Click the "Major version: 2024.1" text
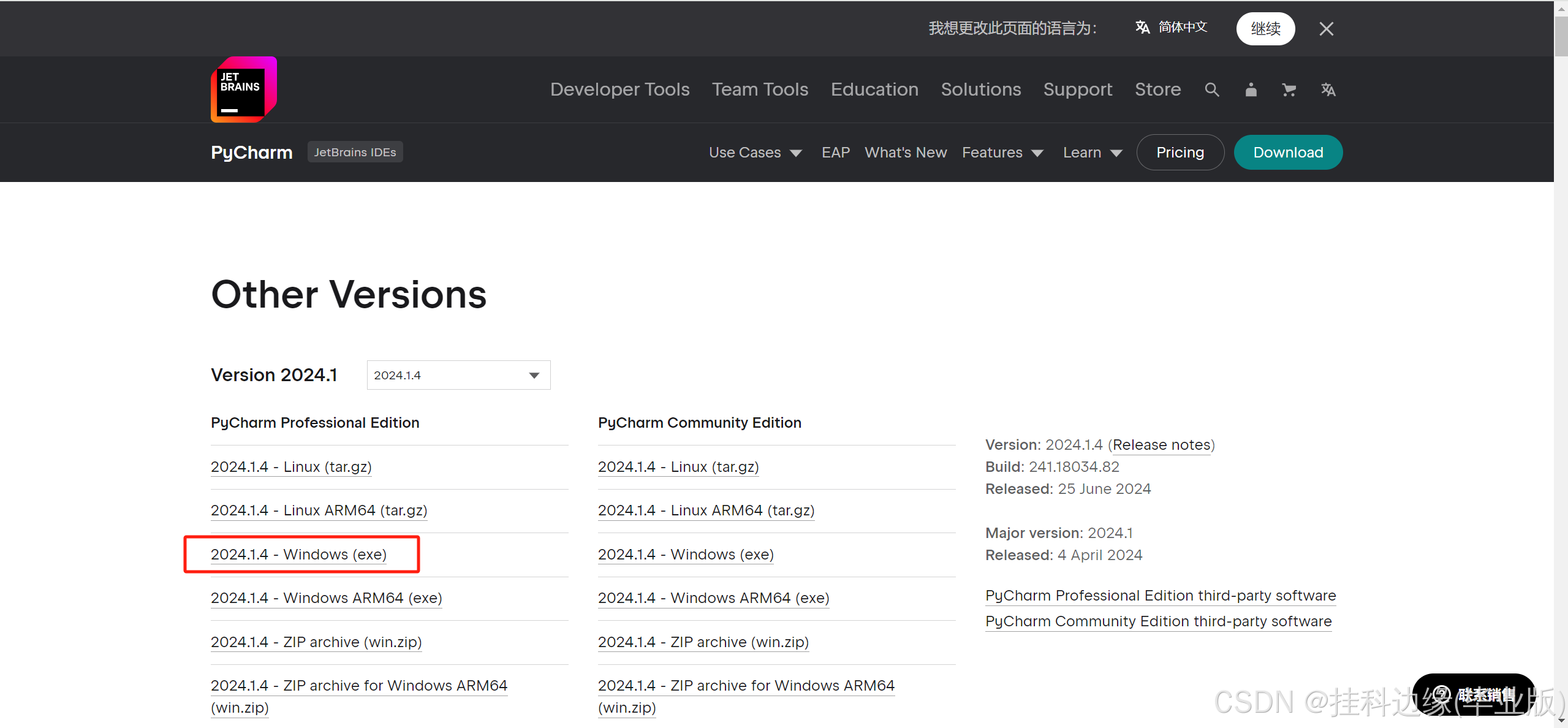1568x728 pixels. coord(1059,533)
